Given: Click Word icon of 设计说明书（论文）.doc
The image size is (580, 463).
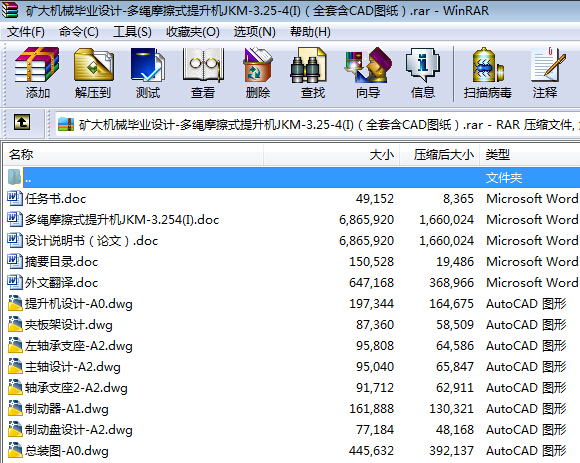Looking at the screenshot, I should pos(14,241).
